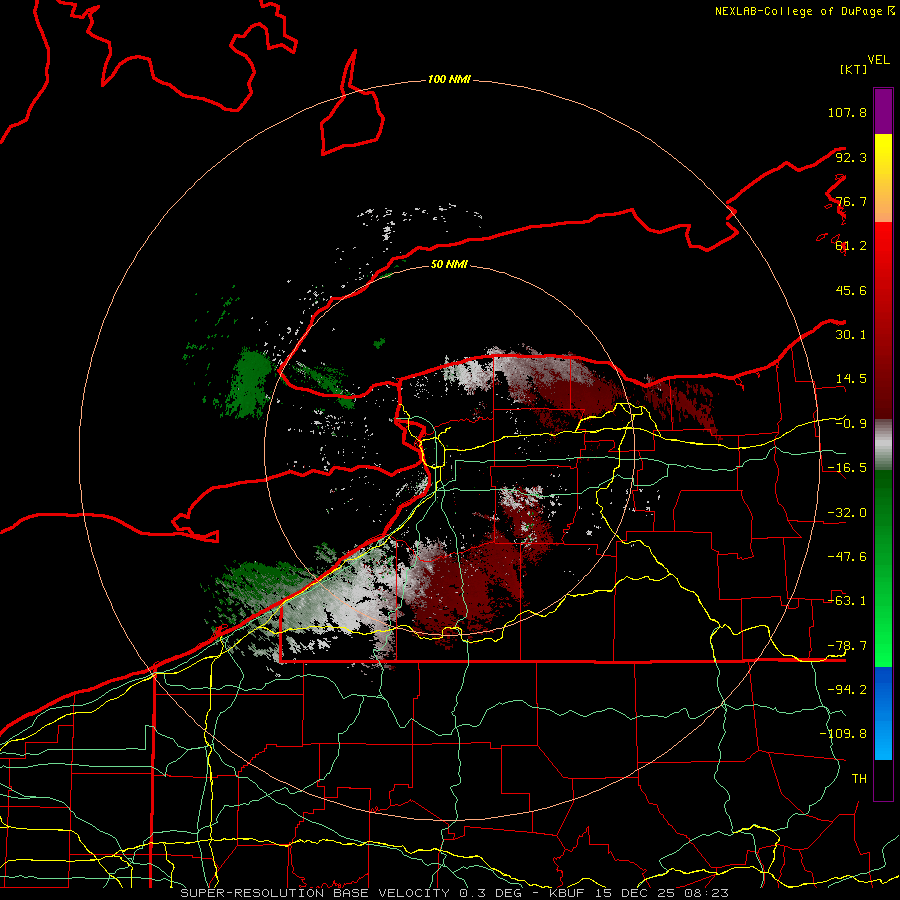The height and width of the screenshot is (900, 900).
Task: Click the gray near-zero segment of color bar
Action: [883, 445]
